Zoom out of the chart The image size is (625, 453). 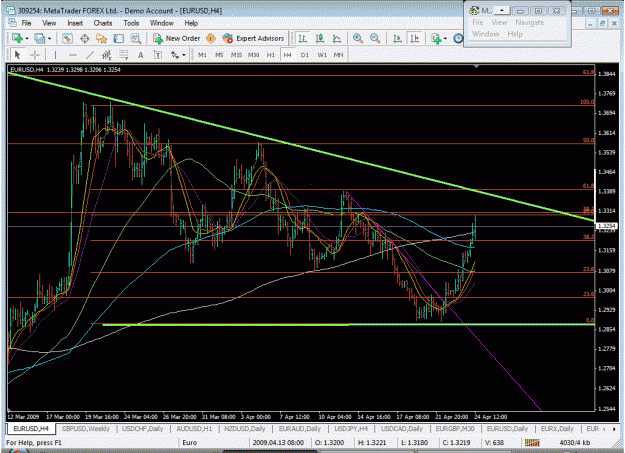point(375,38)
